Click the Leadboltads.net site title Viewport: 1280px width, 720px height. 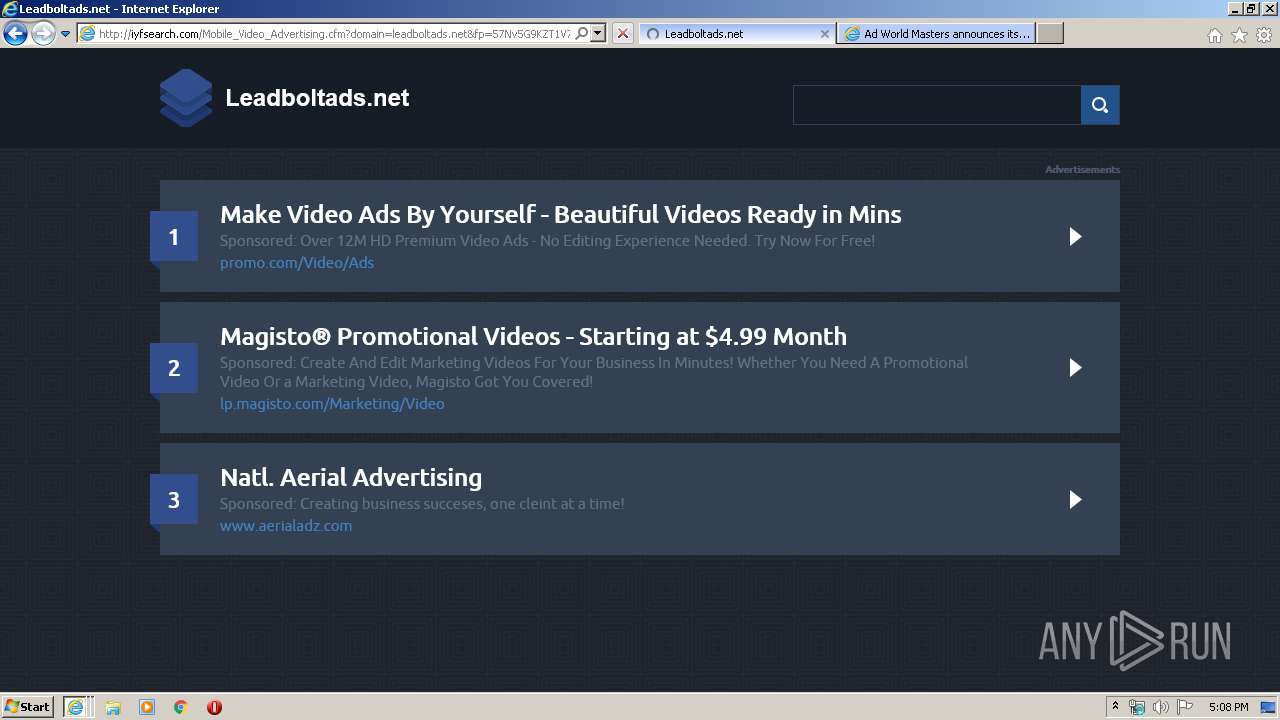pyautogui.click(x=317, y=98)
